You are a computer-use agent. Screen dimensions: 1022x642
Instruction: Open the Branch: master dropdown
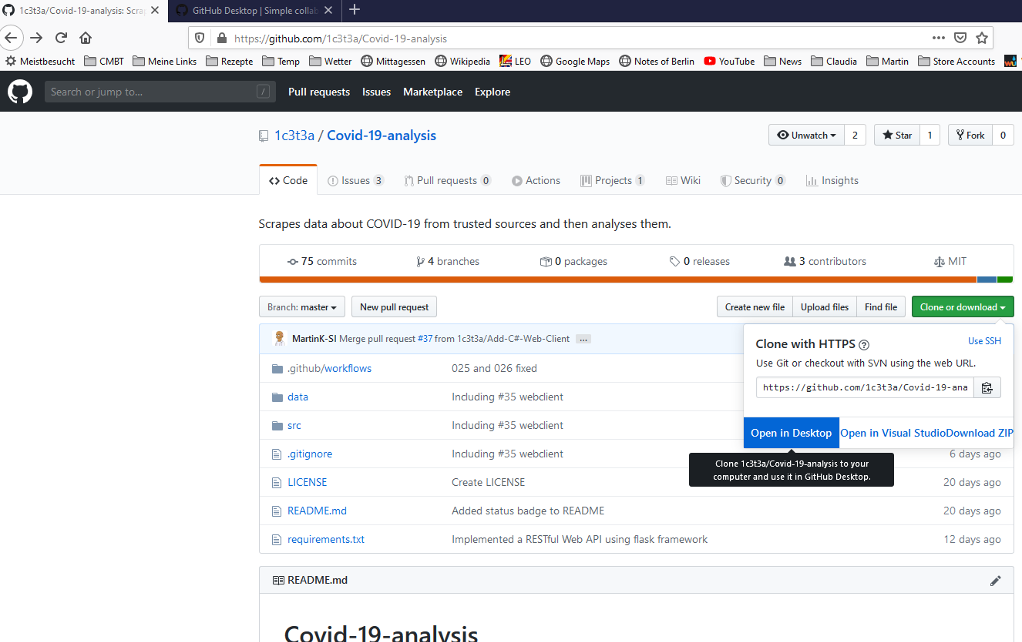point(303,307)
